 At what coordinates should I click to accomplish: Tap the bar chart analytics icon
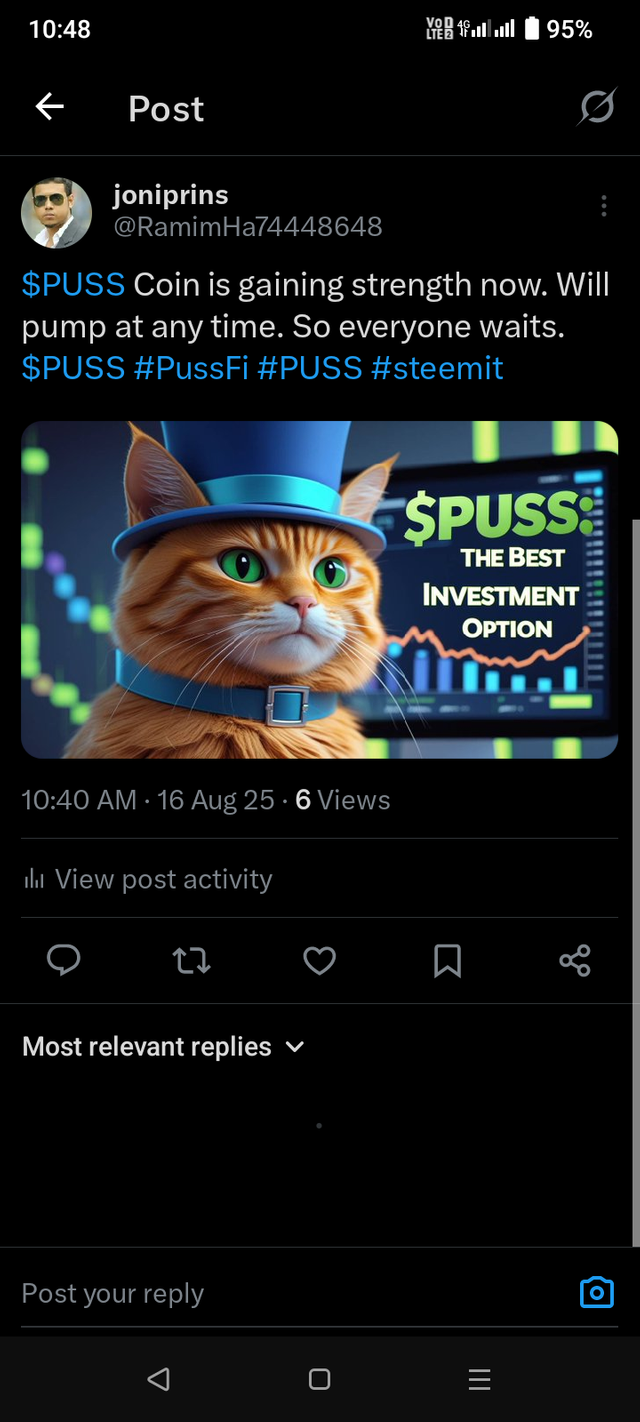(34, 880)
